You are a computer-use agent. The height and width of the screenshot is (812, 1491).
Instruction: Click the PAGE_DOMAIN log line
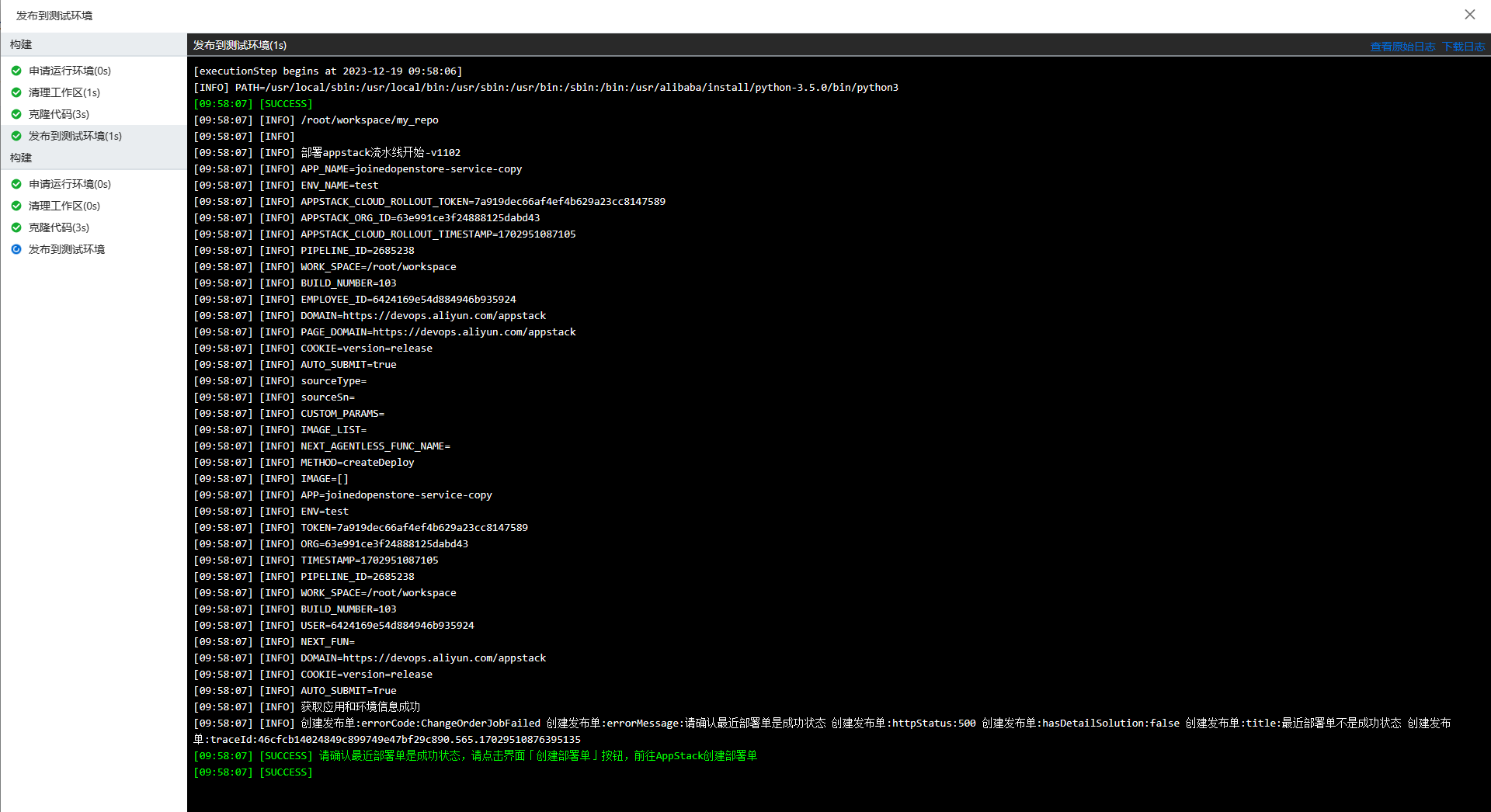coord(384,331)
